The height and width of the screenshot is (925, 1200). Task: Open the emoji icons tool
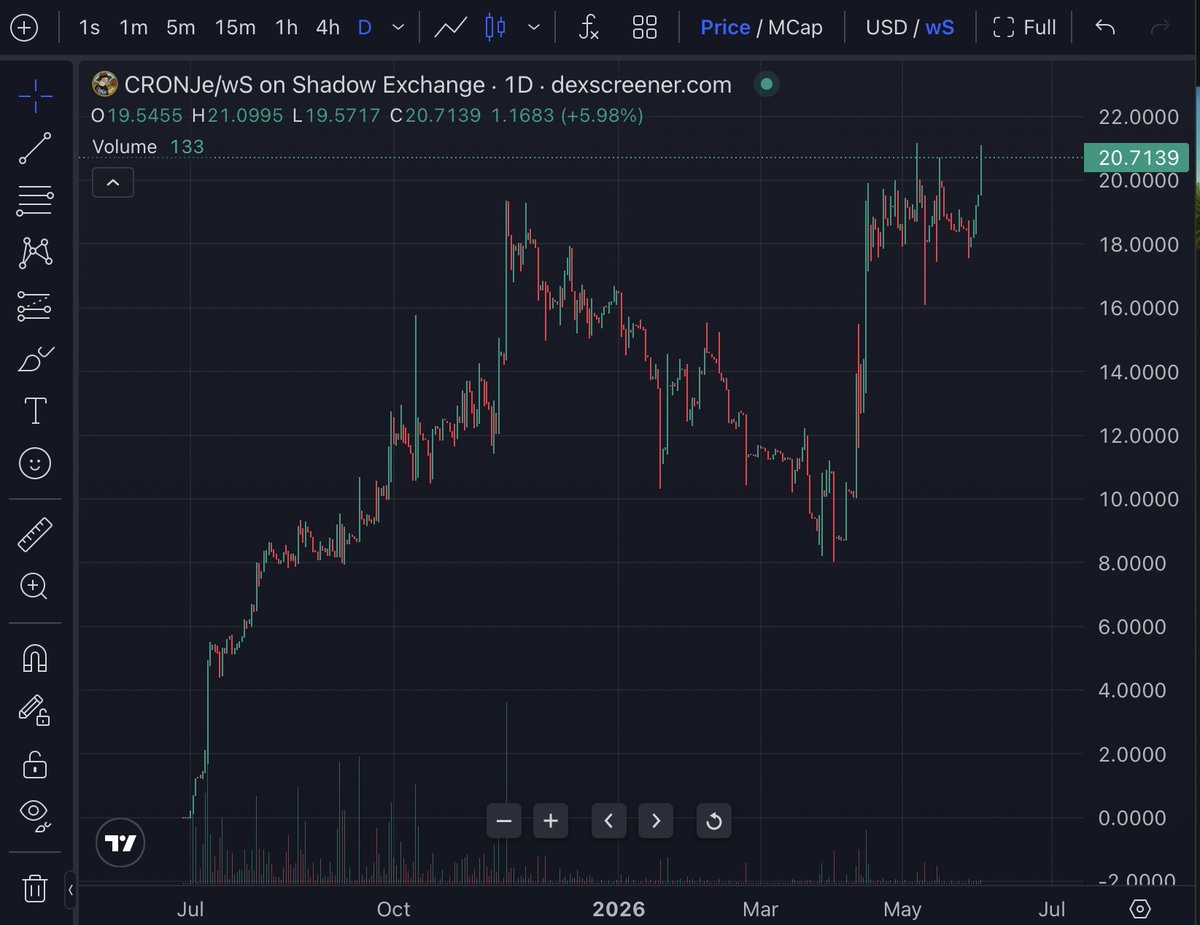[35, 463]
